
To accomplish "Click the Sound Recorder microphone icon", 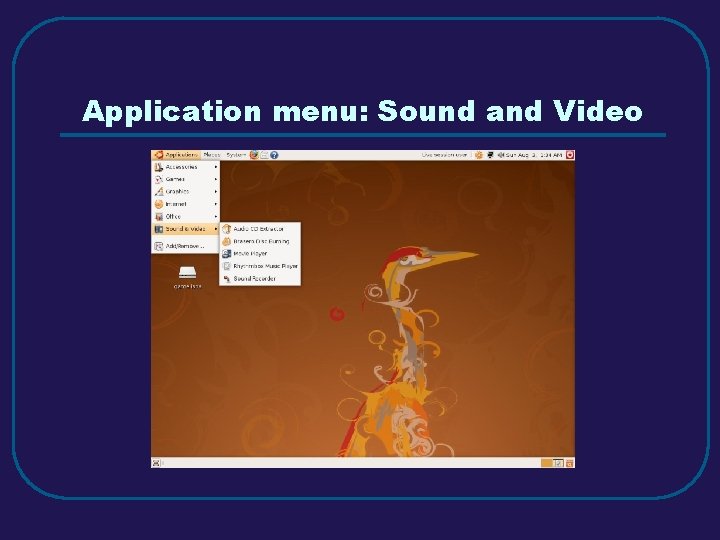I will (226, 278).
